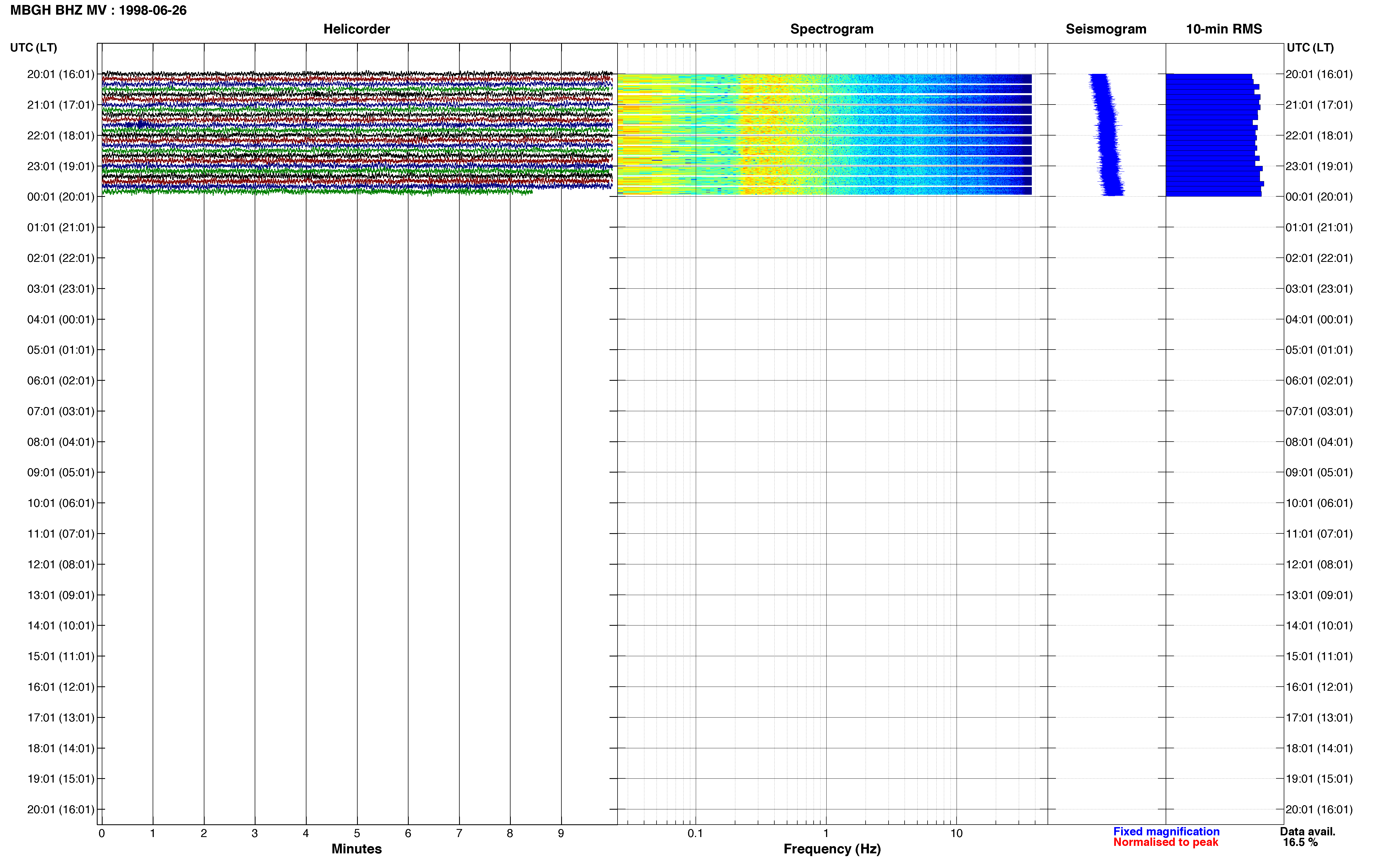Click the 'Frequency (Hz)' x-axis label
The image size is (1388, 868).
[x=832, y=848]
